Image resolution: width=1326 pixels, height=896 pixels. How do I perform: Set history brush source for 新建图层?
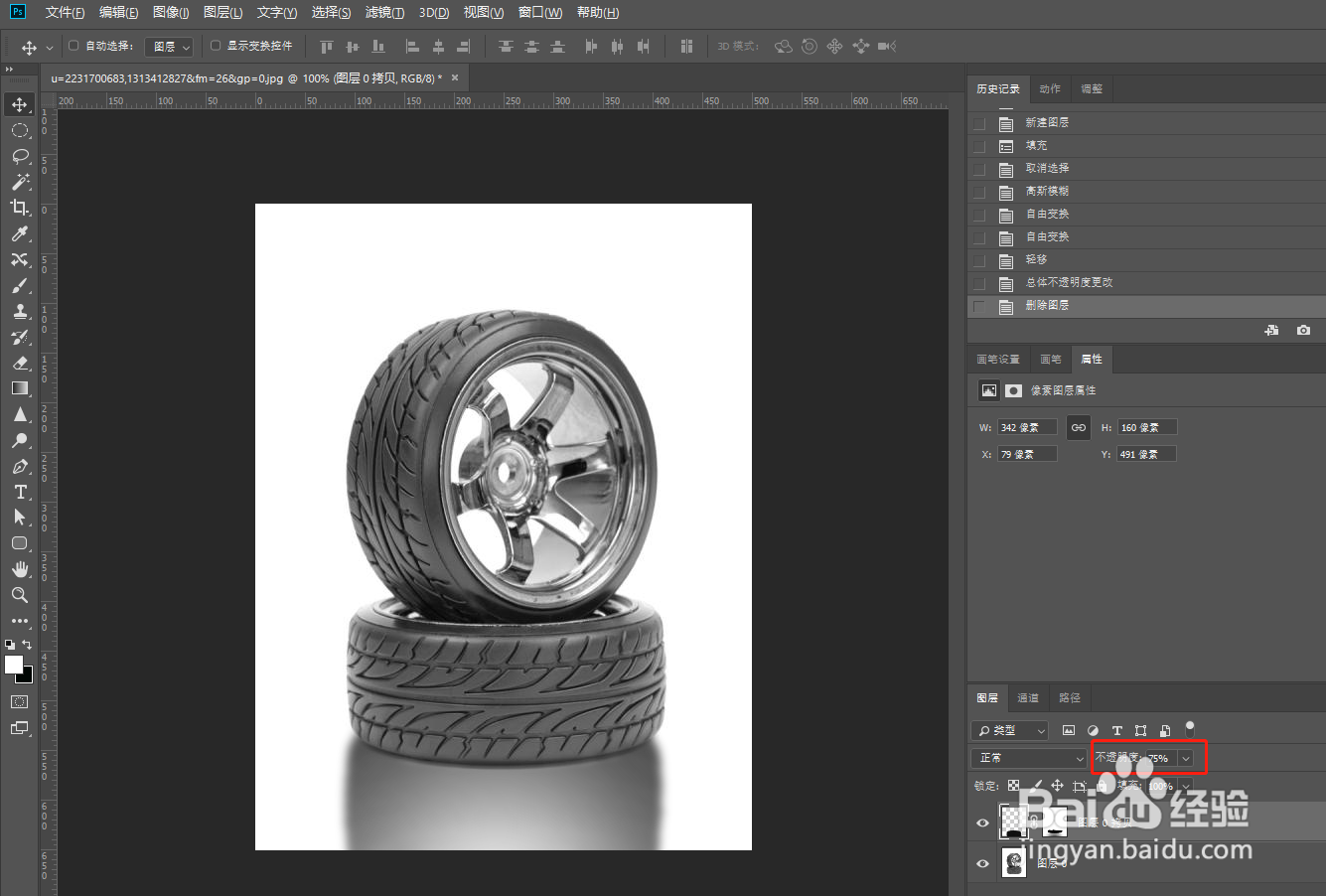pyautogui.click(x=980, y=123)
